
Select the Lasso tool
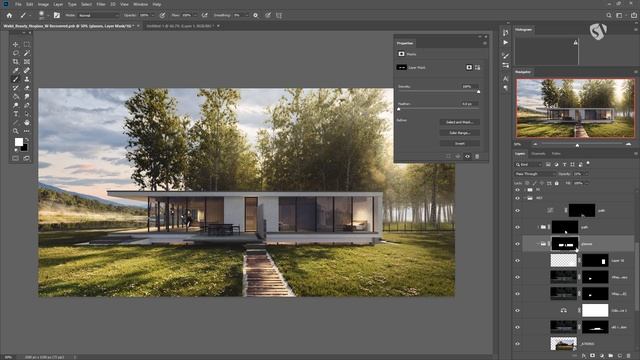[x=16, y=53]
